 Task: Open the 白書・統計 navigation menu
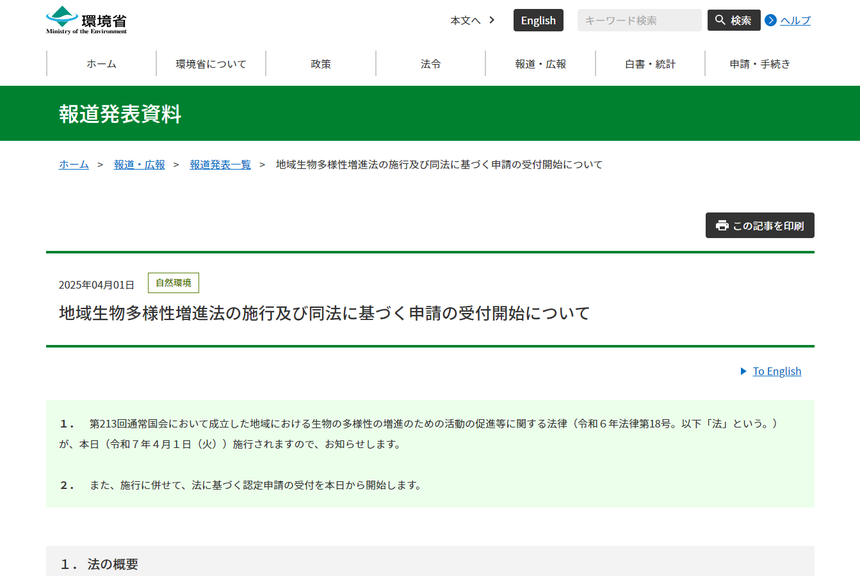(650, 64)
